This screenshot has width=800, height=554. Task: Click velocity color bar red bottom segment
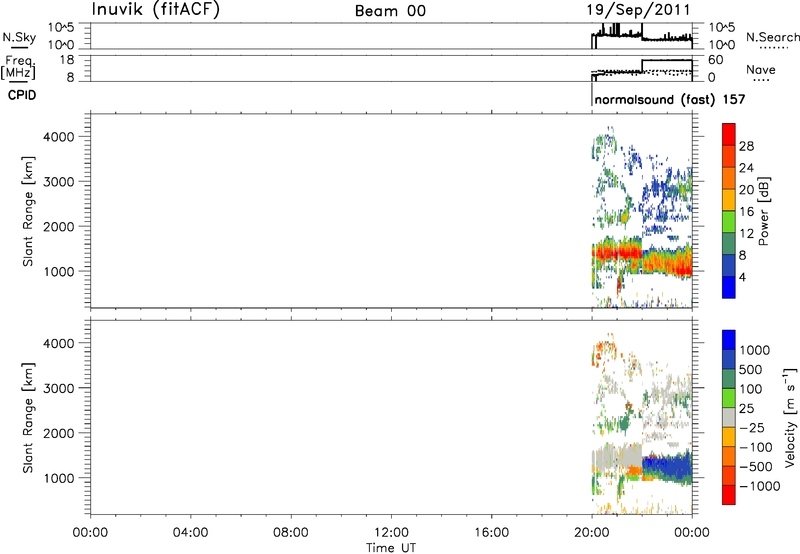click(x=729, y=495)
